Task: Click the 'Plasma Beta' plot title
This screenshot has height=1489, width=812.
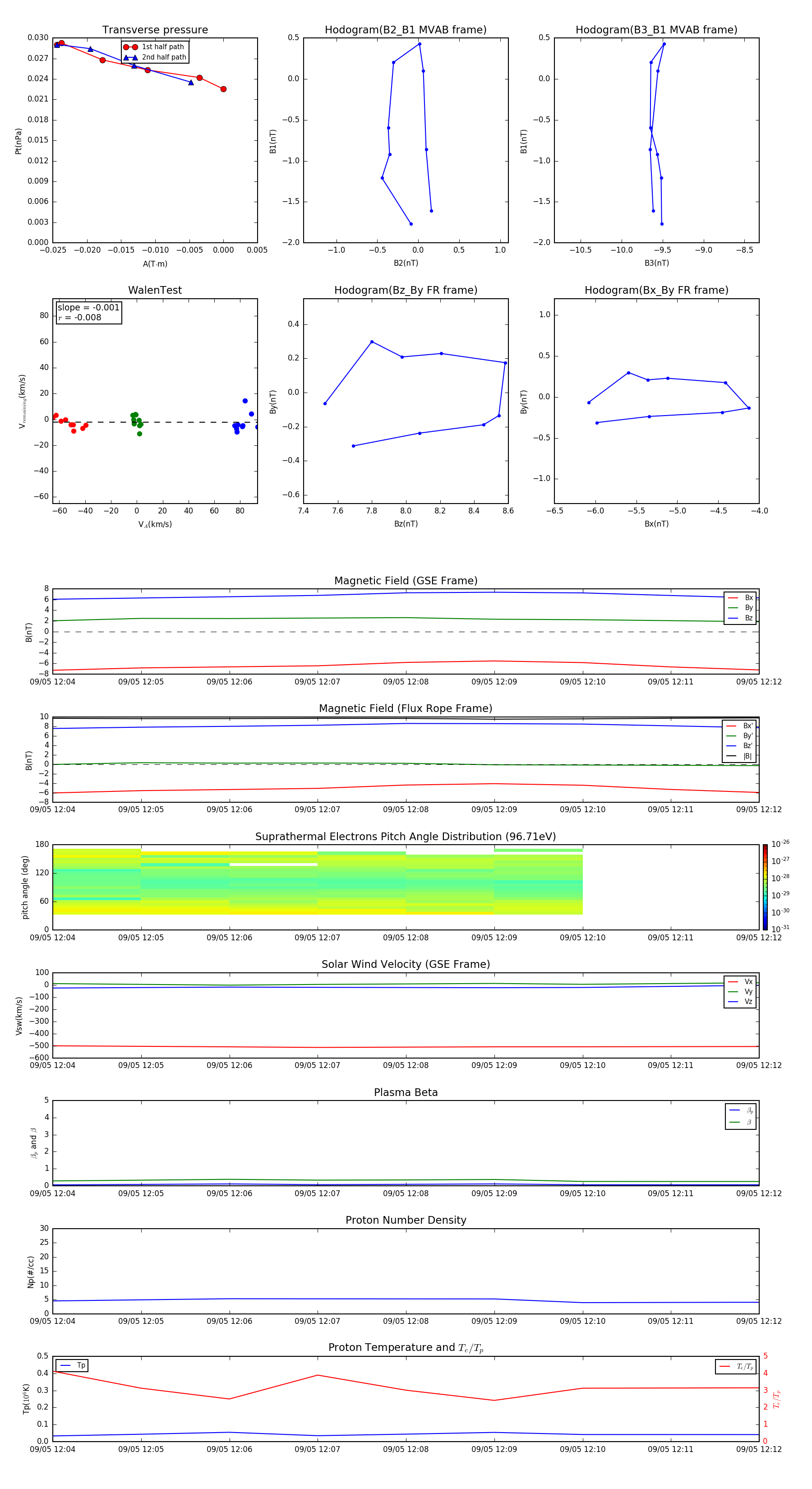Action: tap(406, 1092)
